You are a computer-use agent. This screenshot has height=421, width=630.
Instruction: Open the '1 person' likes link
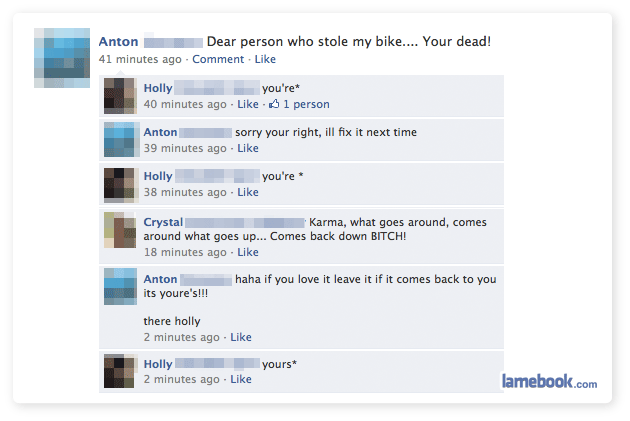[306, 104]
